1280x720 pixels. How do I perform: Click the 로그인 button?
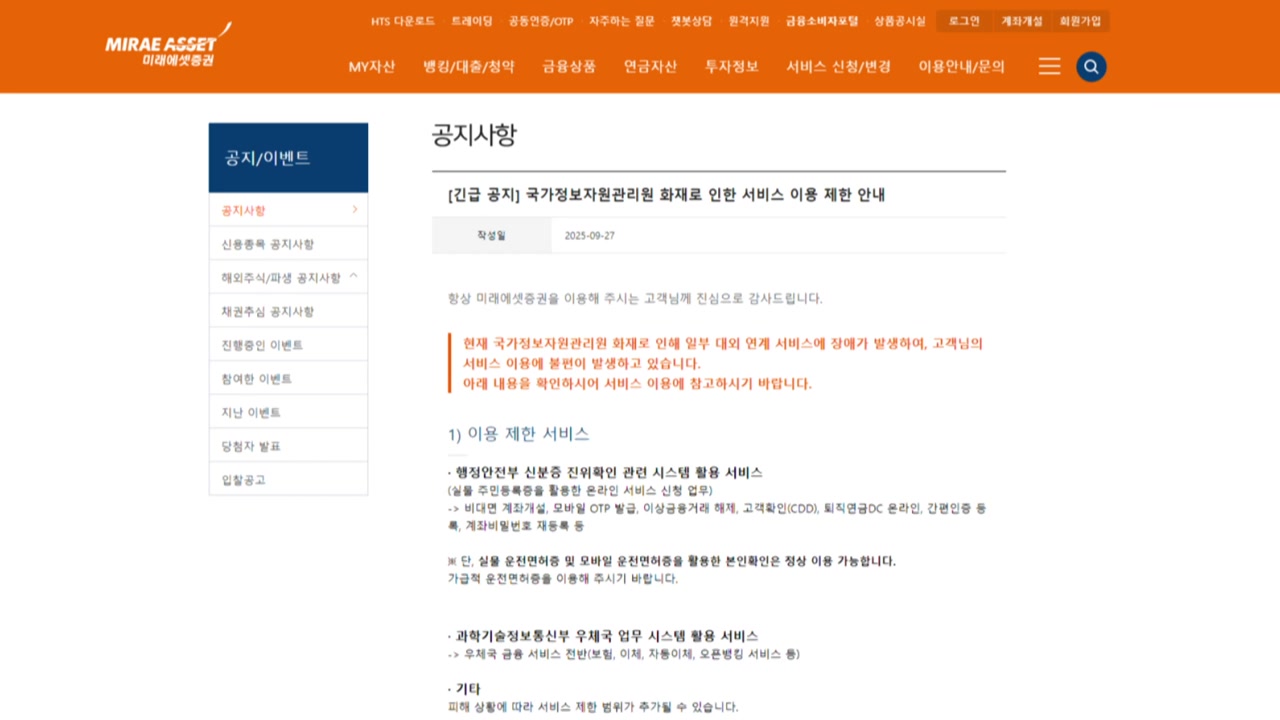[x=964, y=21]
